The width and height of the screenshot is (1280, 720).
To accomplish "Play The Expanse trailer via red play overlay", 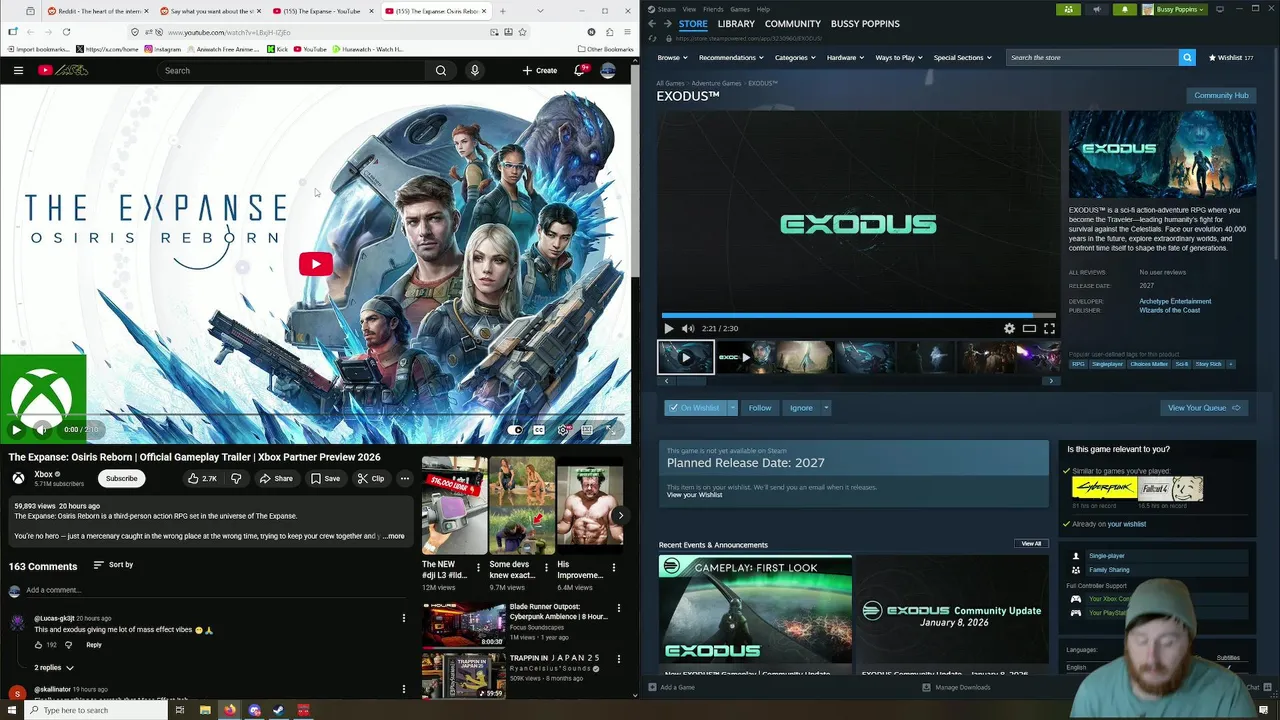I will 315,264.
